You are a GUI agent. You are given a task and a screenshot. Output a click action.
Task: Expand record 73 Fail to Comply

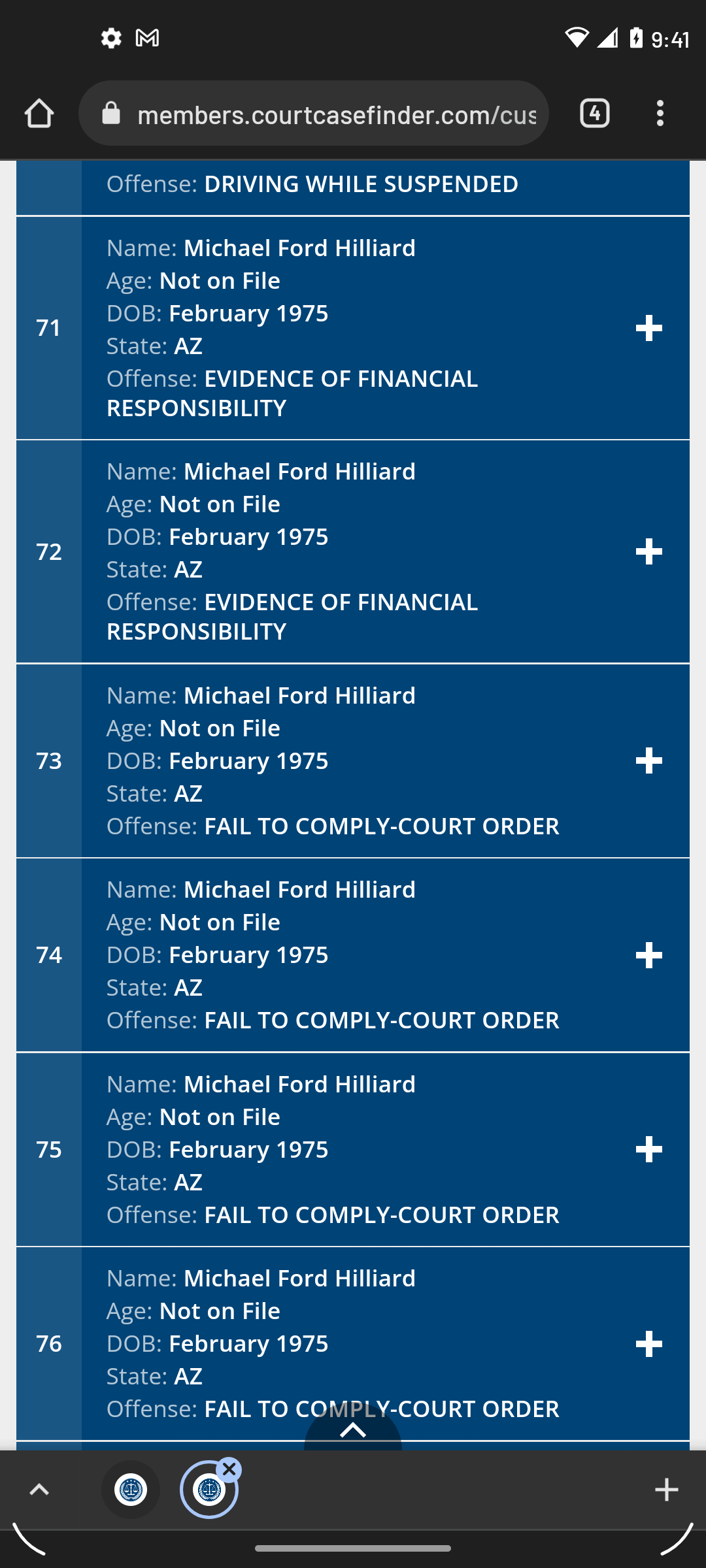click(x=649, y=761)
